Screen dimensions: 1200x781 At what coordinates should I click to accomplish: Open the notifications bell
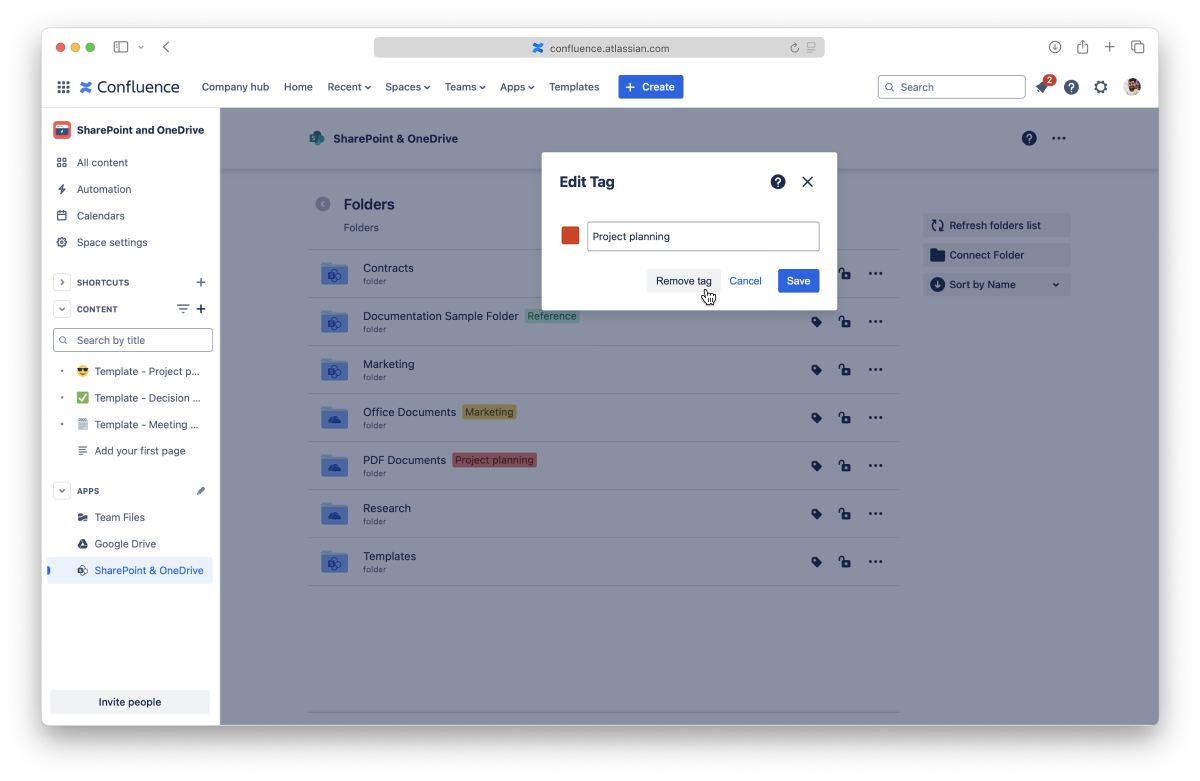pos(1041,88)
